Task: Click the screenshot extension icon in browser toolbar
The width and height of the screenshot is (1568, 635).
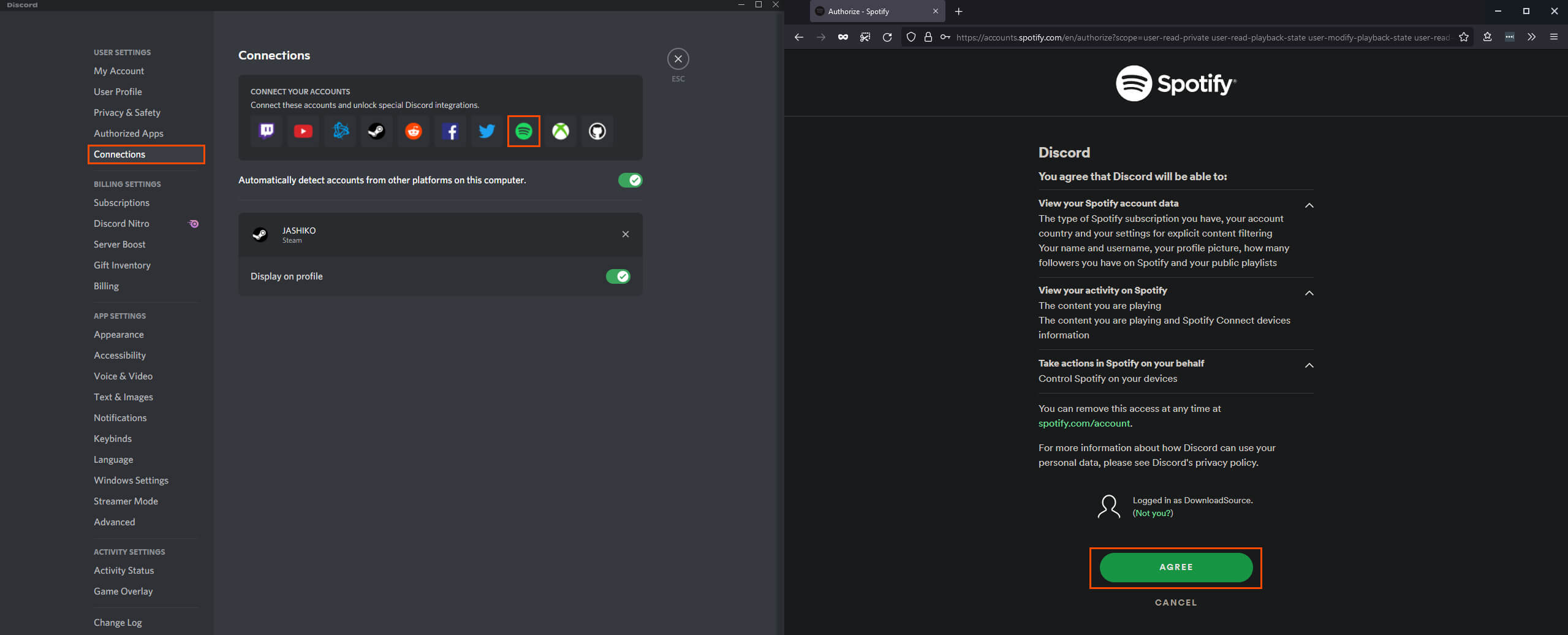Action: (x=865, y=37)
